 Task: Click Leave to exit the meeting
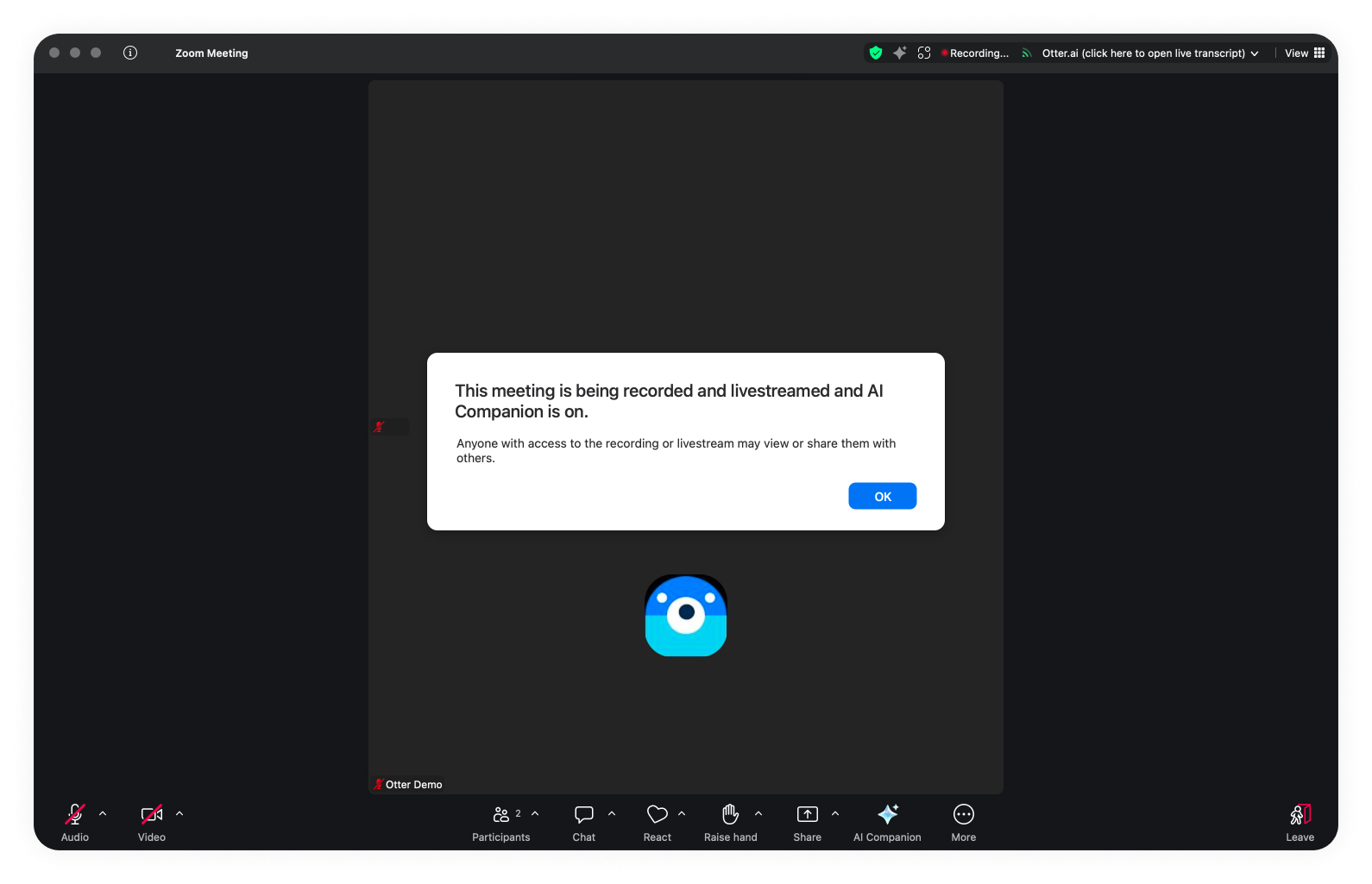click(1300, 823)
